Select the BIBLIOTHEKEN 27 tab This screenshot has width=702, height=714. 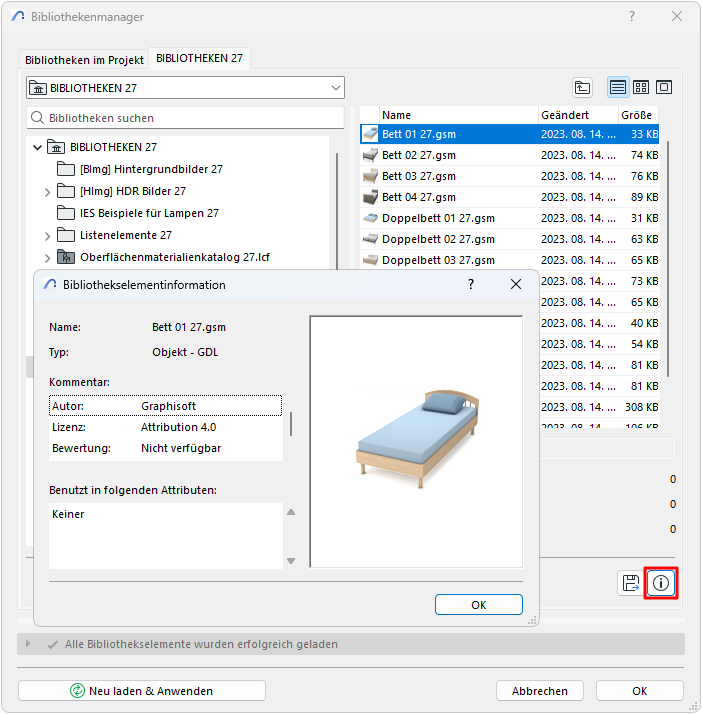pyautogui.click(x=199, y=58)
